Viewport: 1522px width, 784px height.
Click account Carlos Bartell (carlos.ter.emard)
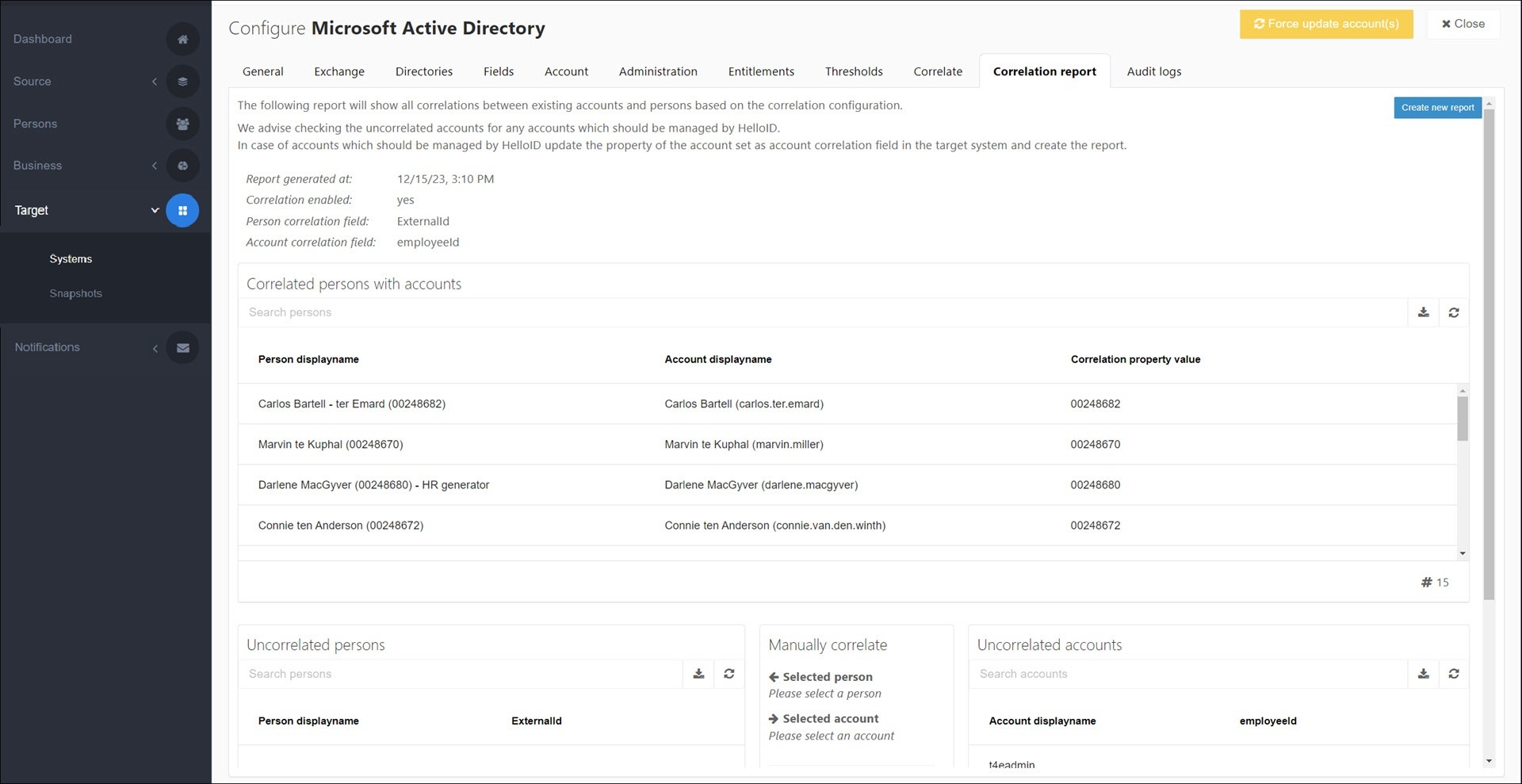[744, 404]
